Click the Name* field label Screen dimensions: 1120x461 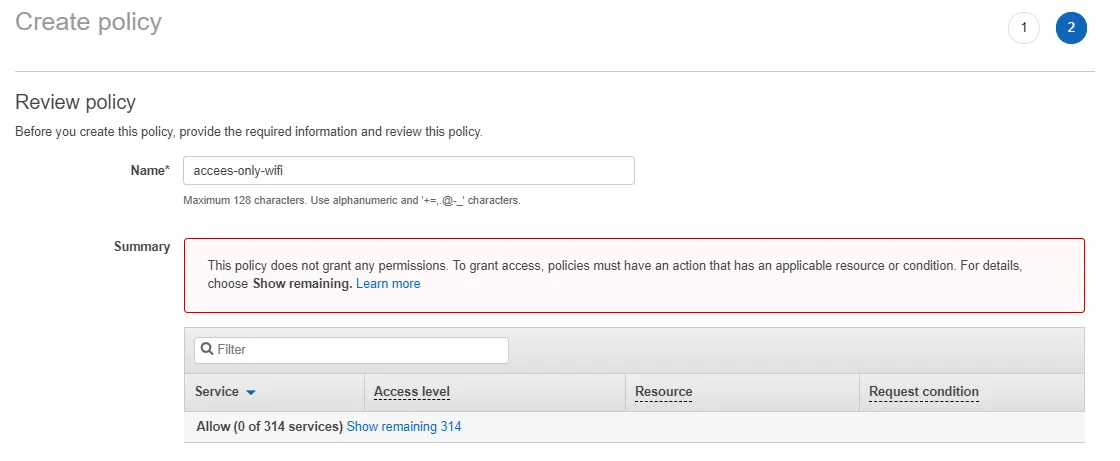click(150, 171)
